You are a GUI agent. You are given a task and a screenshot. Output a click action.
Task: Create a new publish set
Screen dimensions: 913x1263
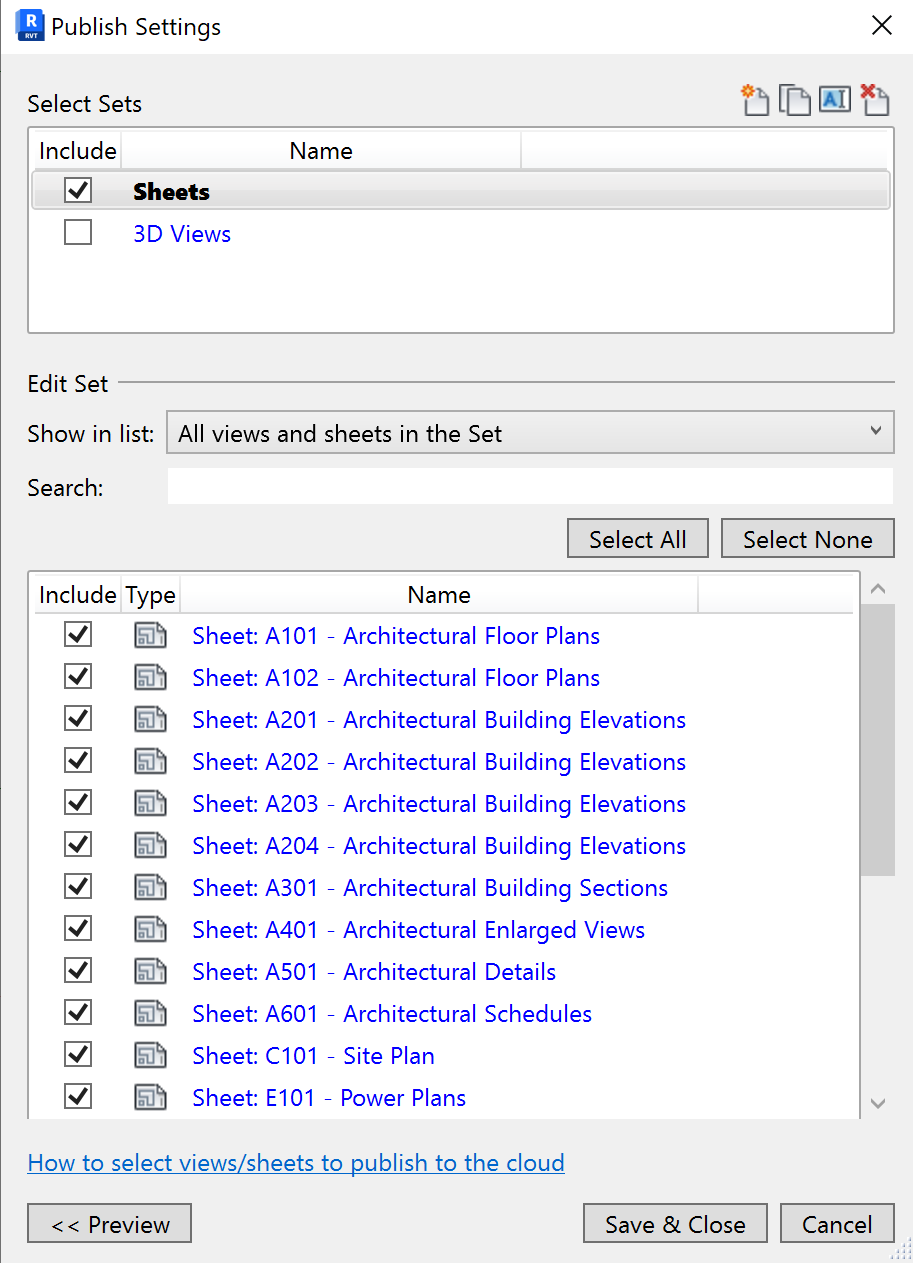click(755, 100)
